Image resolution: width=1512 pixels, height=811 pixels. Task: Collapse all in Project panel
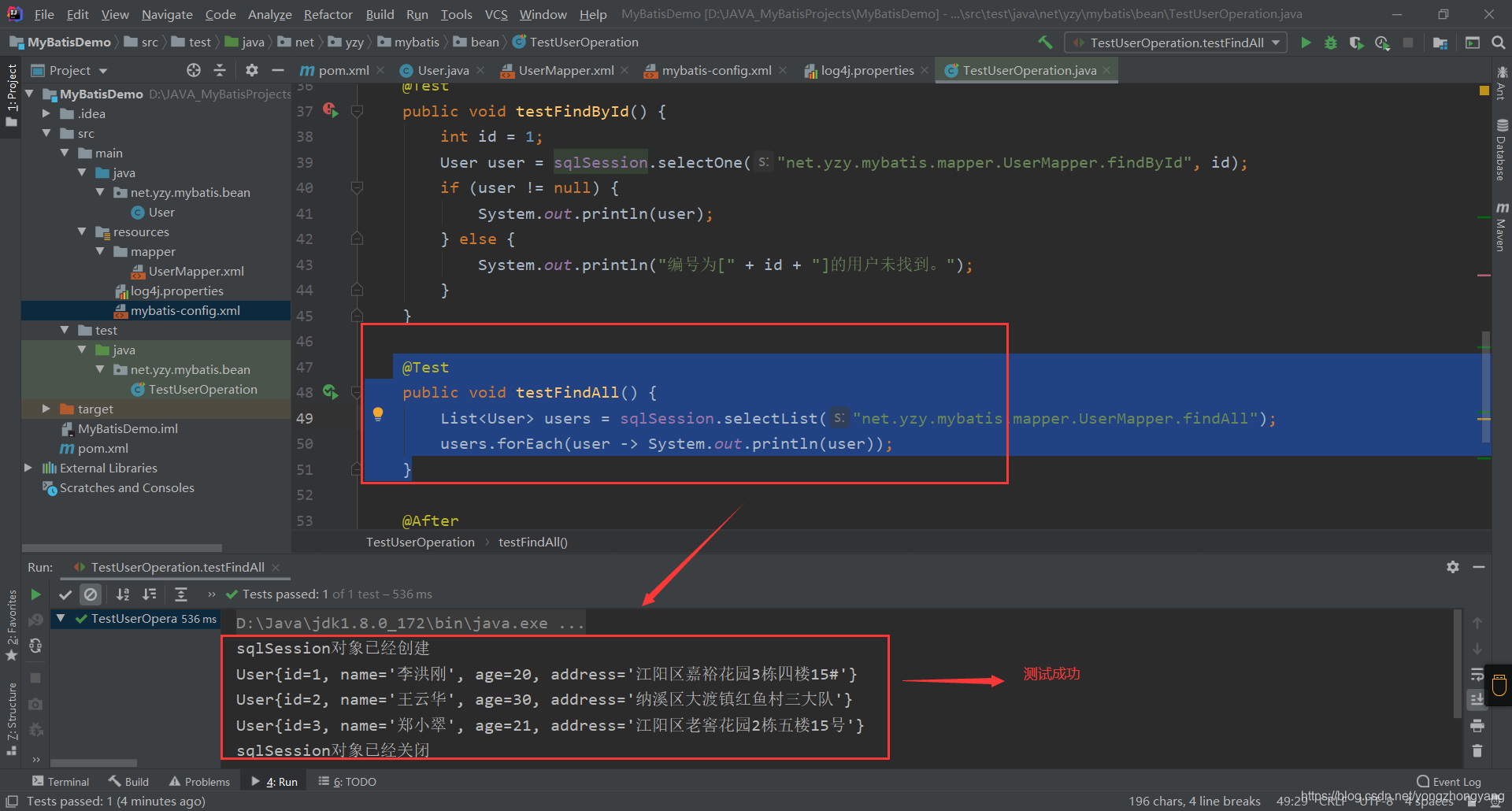coord(220,70)
